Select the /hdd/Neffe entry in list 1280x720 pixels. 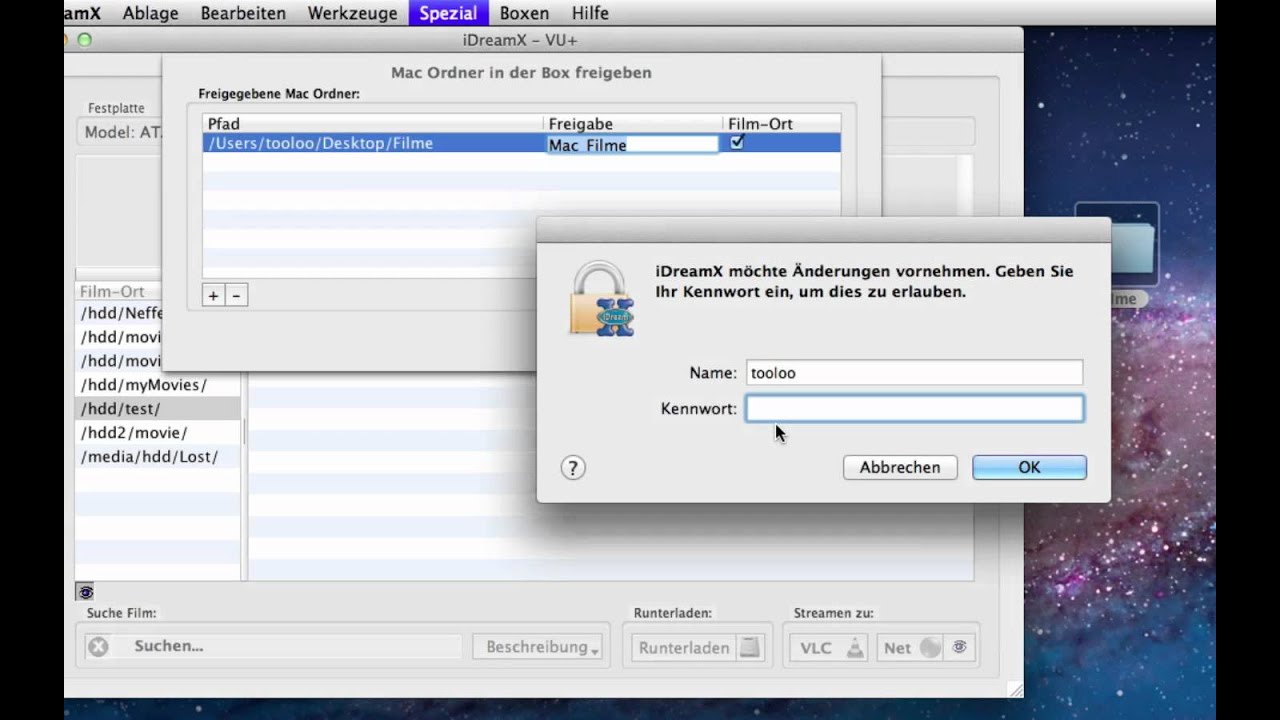(x=119, y=313)
